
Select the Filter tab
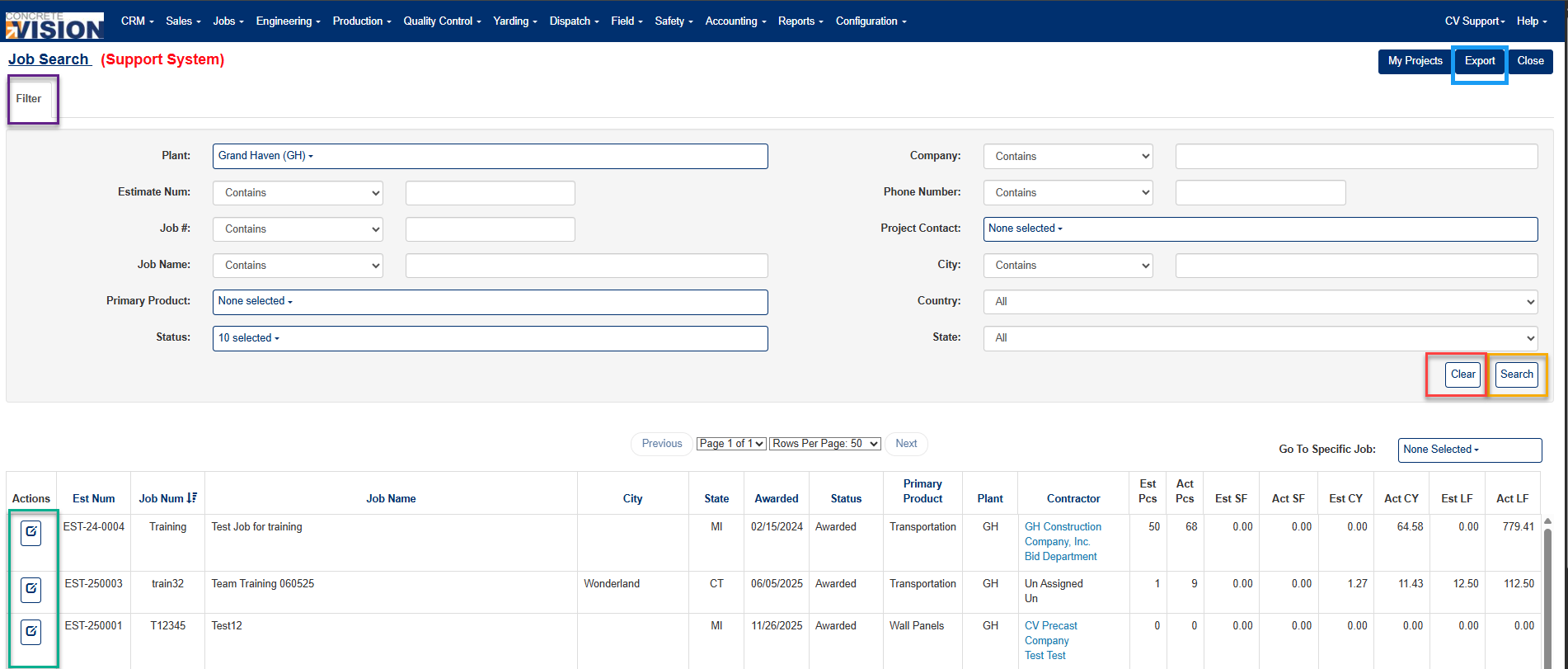(29, 99)
